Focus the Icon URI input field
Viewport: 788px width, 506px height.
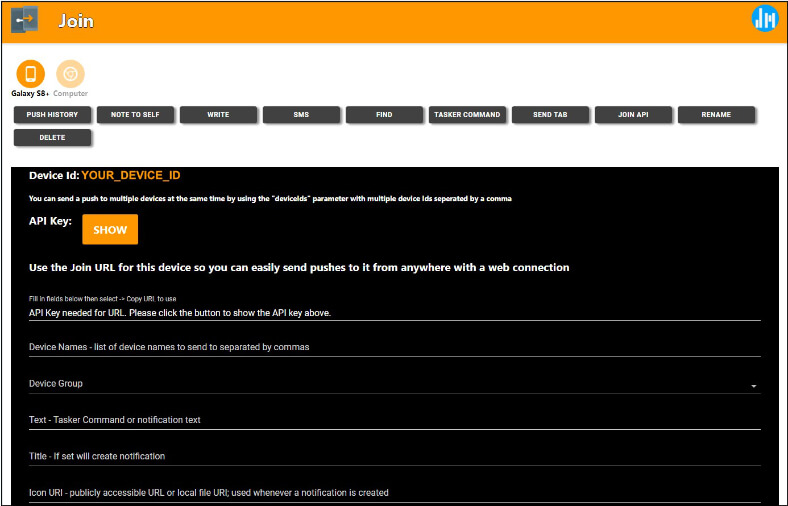pos(395,493)
